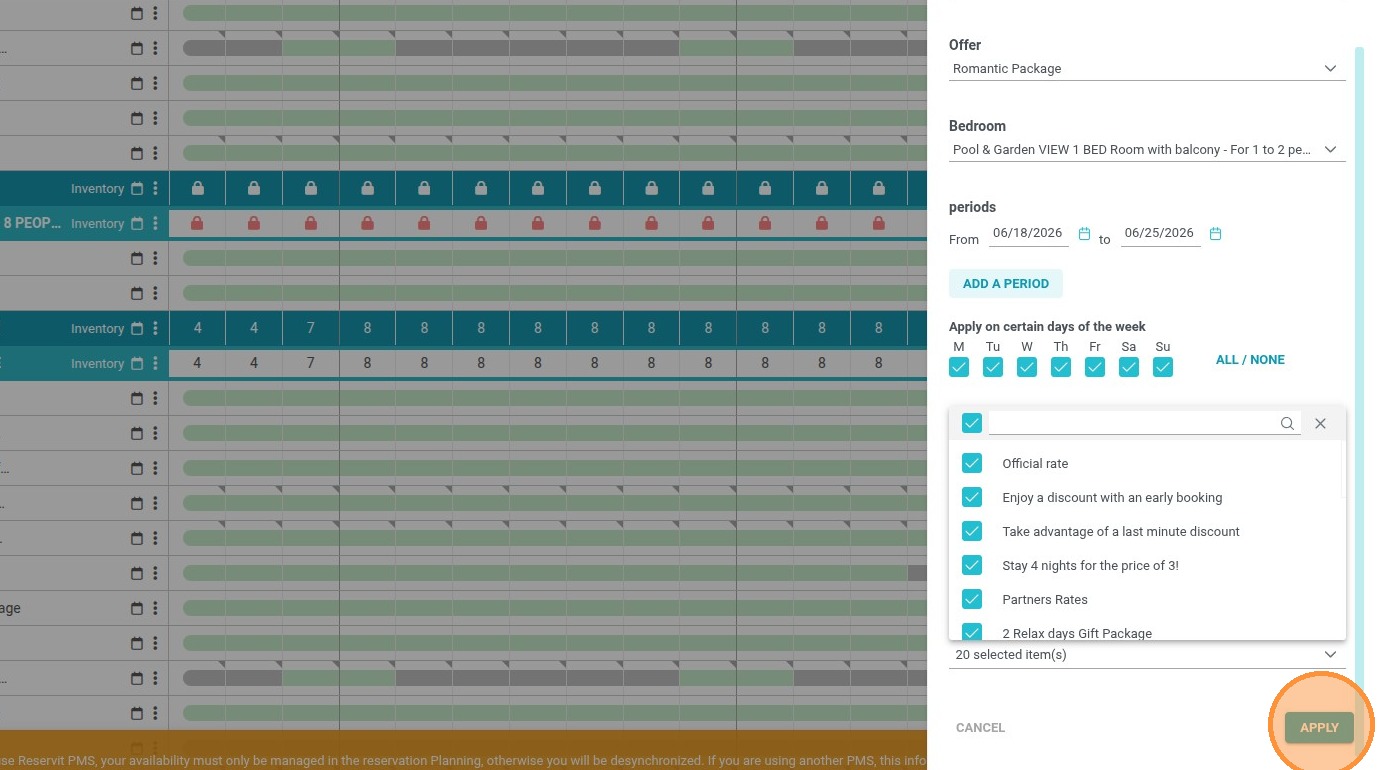Uncheck Partners Rates checkbox
Screen dimensions: 1377x770
click(x=972, y=599)
